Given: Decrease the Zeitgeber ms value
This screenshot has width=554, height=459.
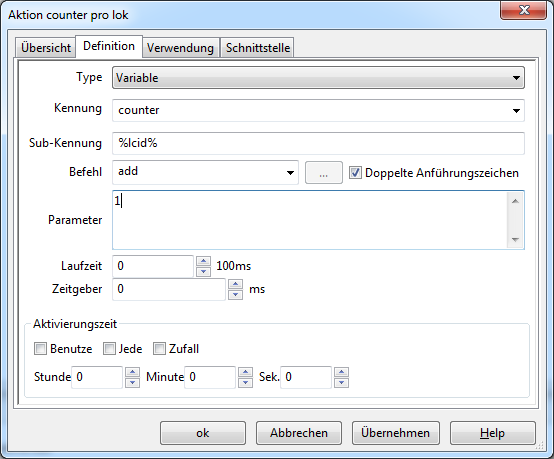Looking at the screenshot, I should [235, 294].
